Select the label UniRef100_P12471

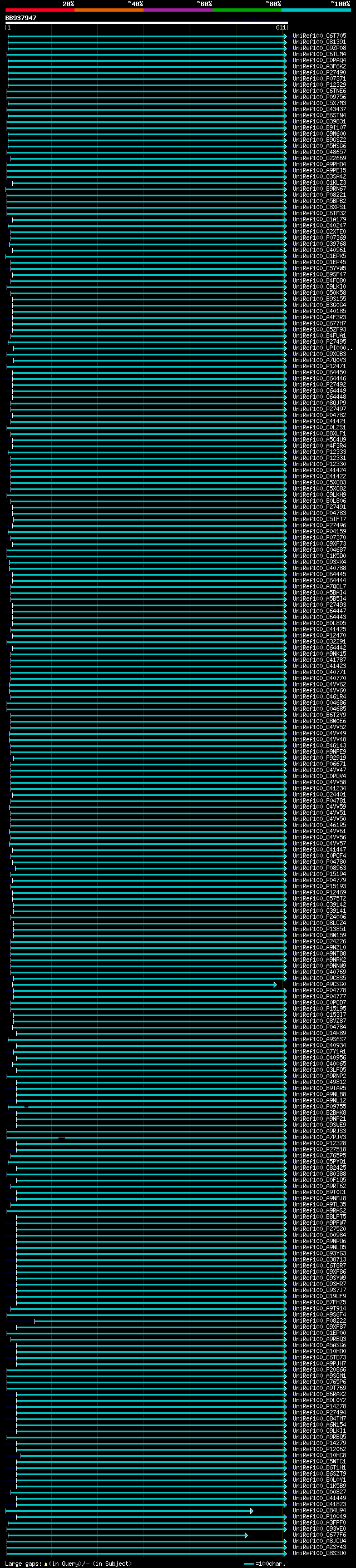click(x=319, y=366)
